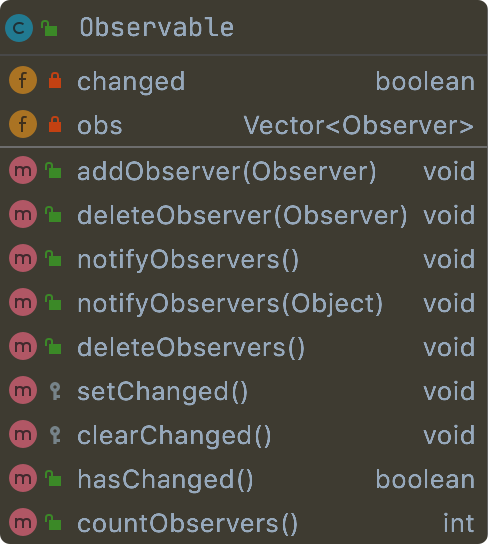Click the private lock icon beside changed
The image size is (488, 544).
click(x=55, y=80)
